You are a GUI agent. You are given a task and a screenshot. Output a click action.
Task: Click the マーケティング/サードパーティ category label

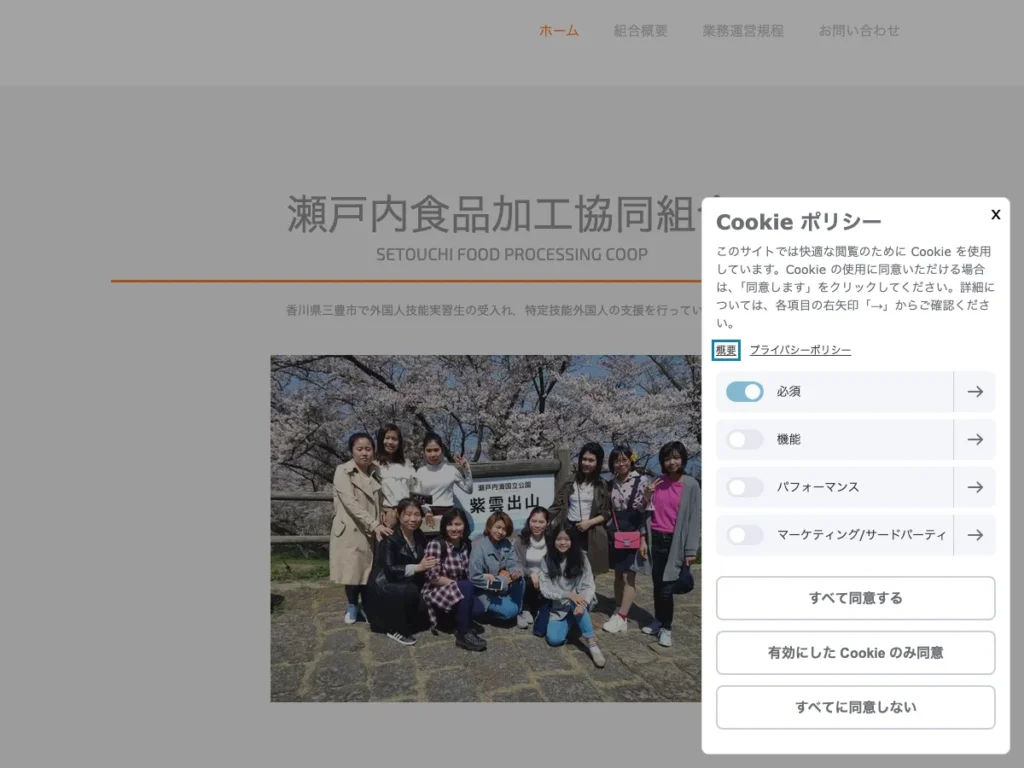(x=861, y=535)
